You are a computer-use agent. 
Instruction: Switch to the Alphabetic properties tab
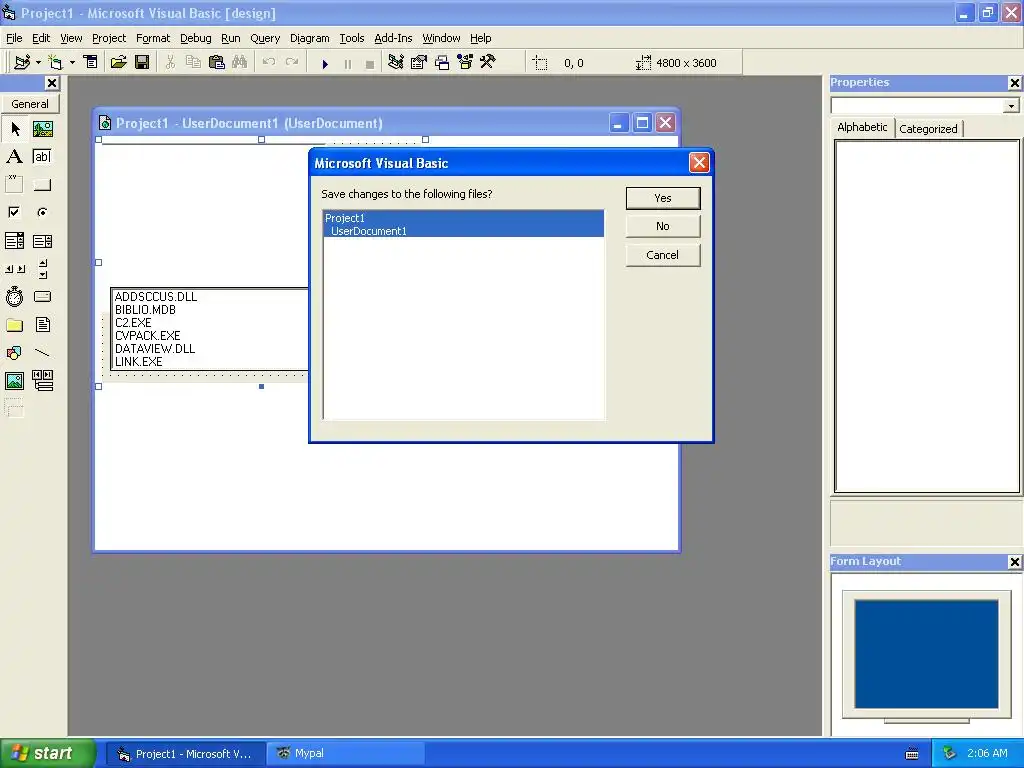[862, 127]
